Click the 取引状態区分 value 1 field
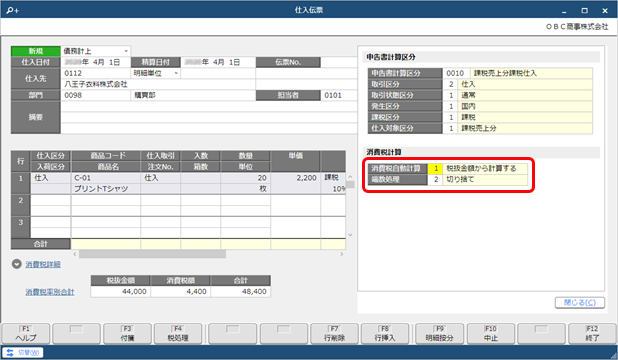618x360 pixels. [x=450, y=95]
